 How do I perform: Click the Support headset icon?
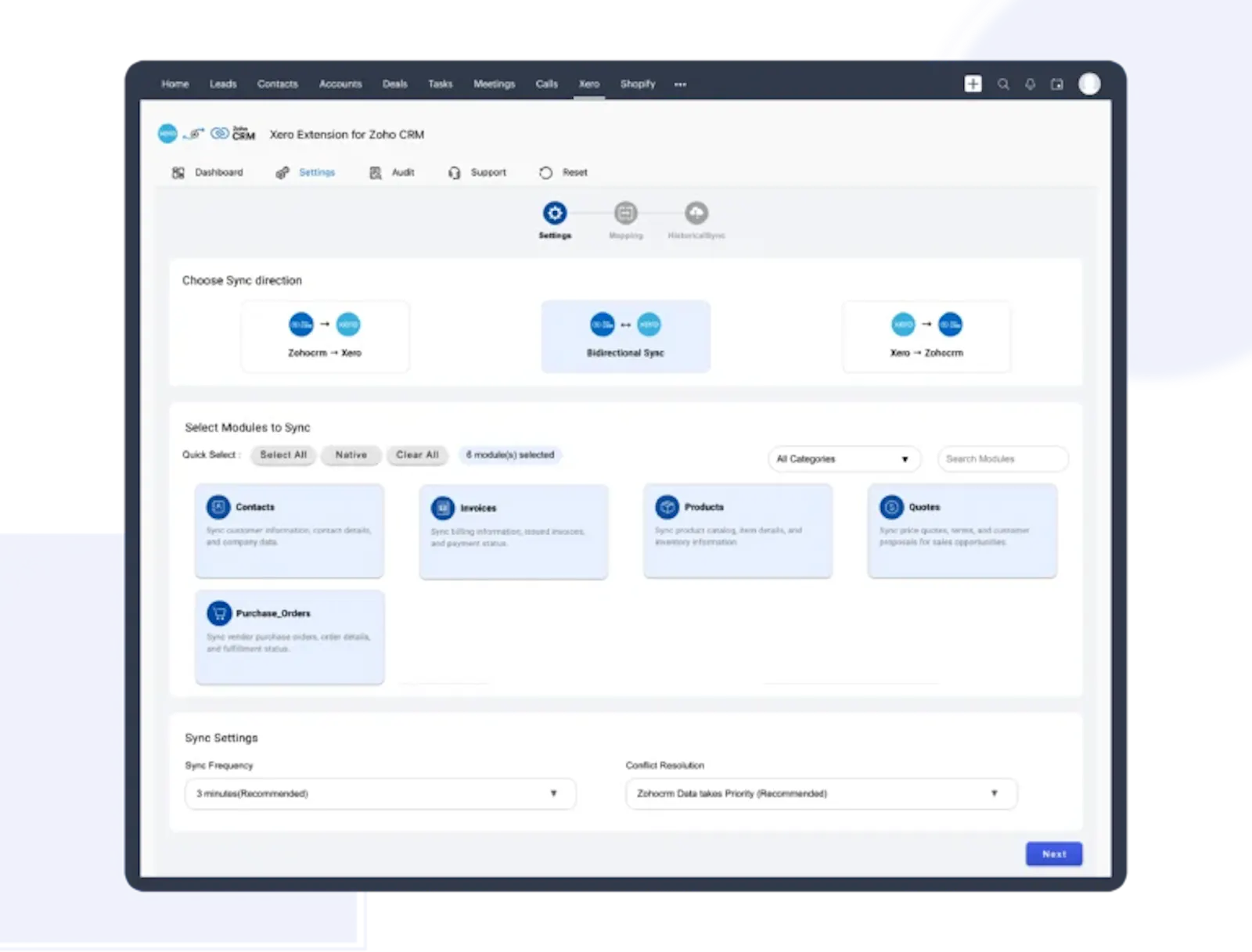pos(455,172)
